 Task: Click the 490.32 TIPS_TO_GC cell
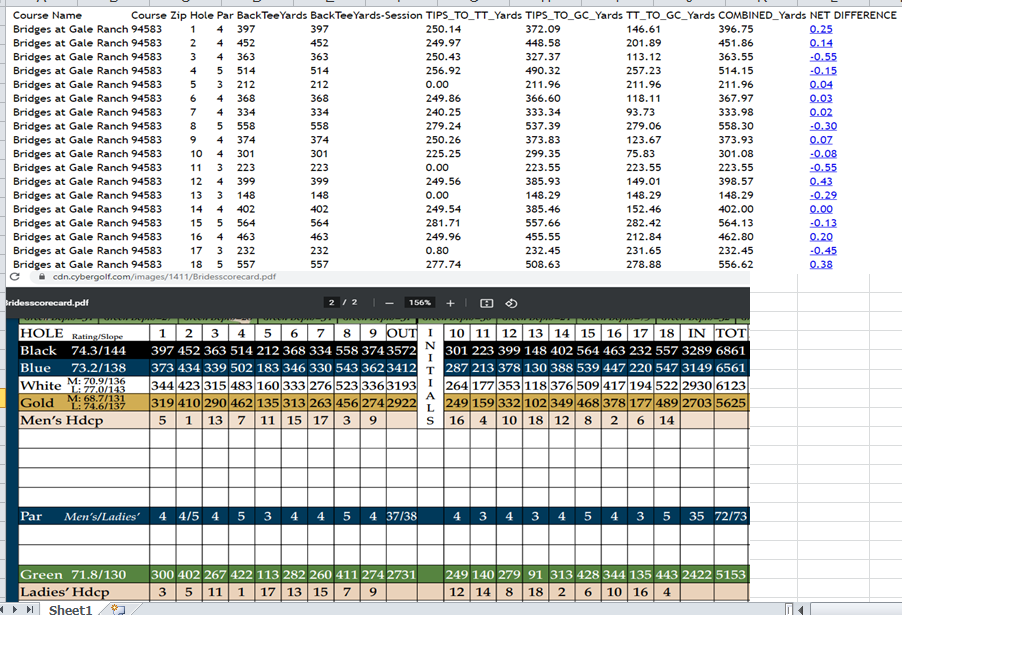(542, 71)
